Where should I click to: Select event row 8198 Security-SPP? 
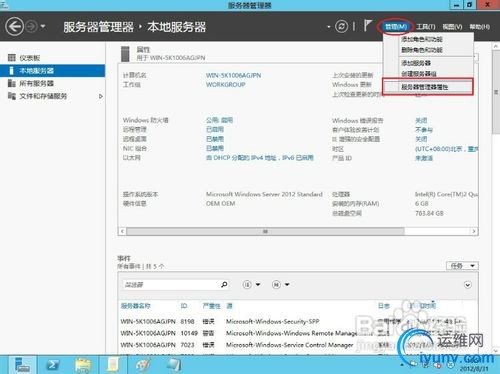tap(298, 321)
